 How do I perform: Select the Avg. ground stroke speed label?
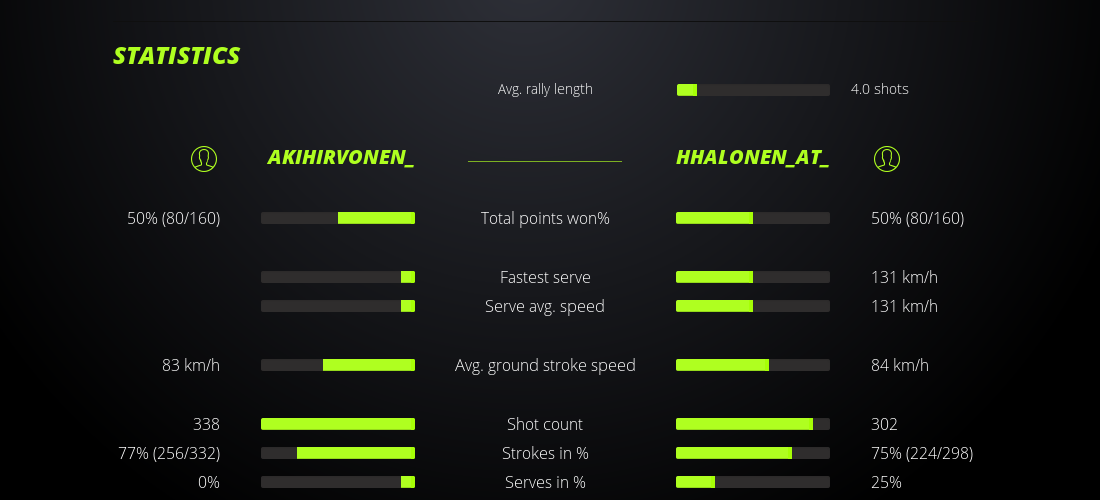click(x=545, y=365)
